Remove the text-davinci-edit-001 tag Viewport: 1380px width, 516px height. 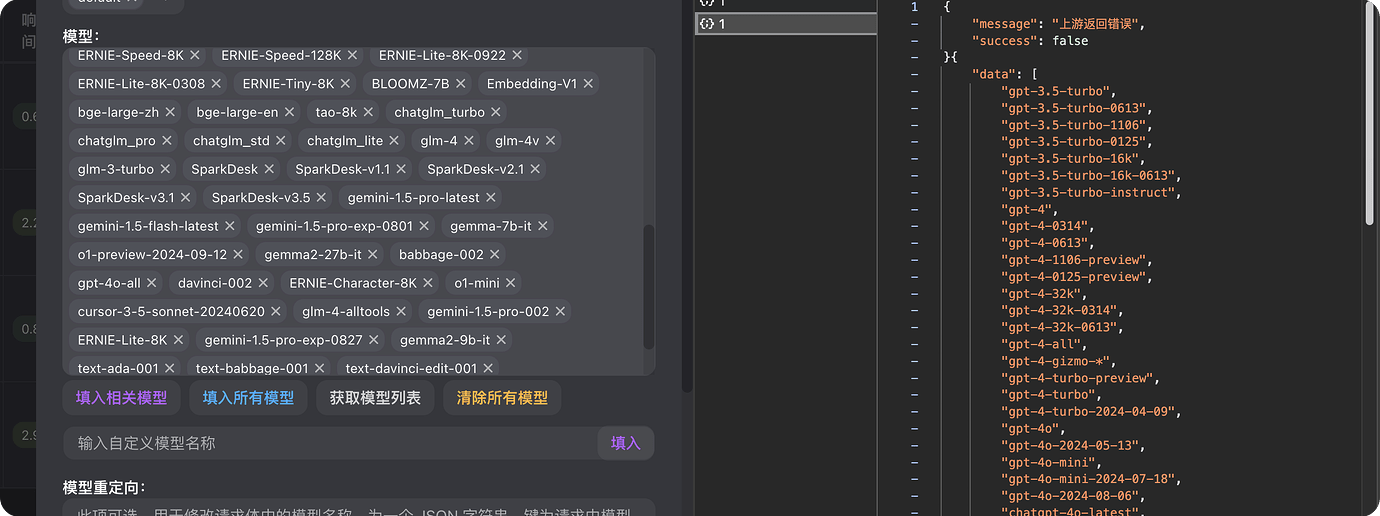coord(489,369)
